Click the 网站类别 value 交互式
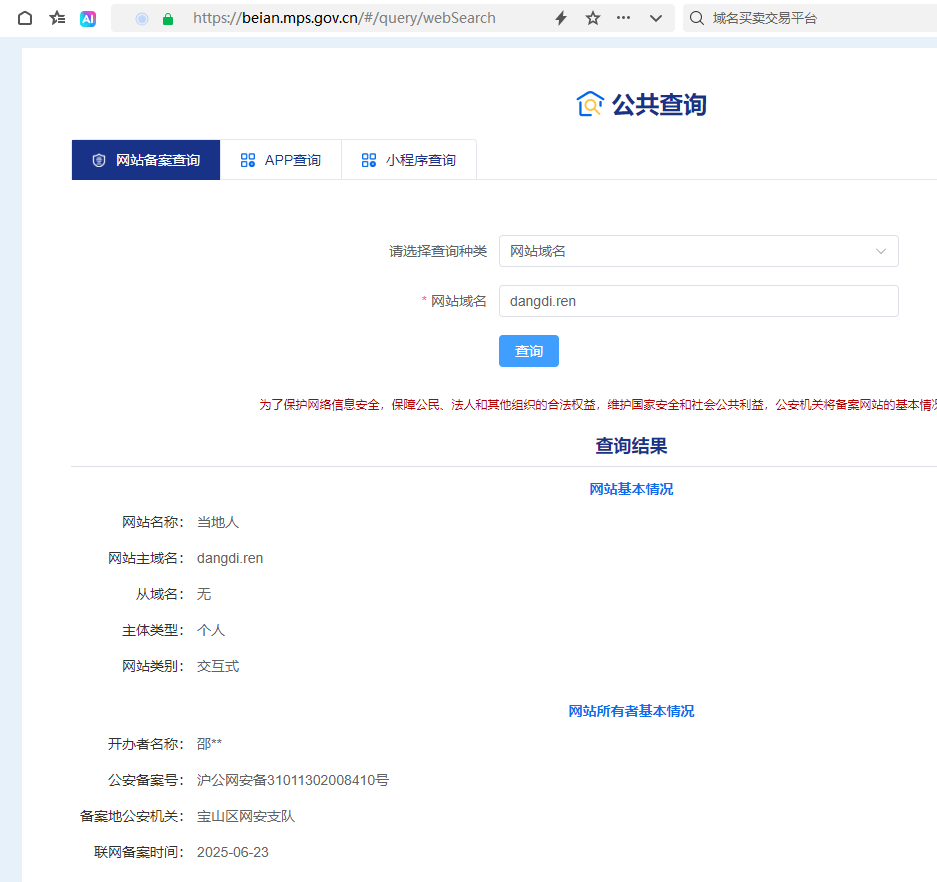 [218, 666]
